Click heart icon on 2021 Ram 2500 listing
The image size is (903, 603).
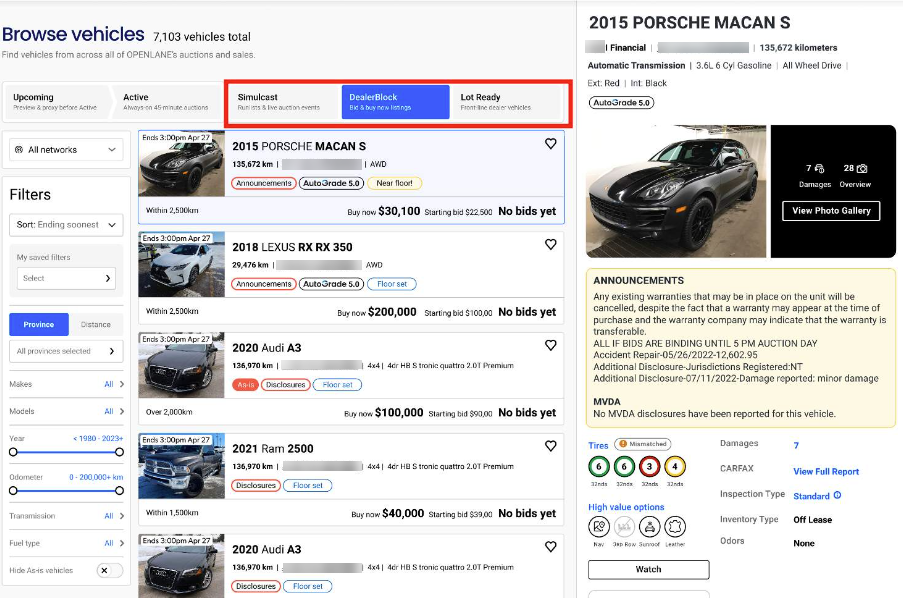550,447
